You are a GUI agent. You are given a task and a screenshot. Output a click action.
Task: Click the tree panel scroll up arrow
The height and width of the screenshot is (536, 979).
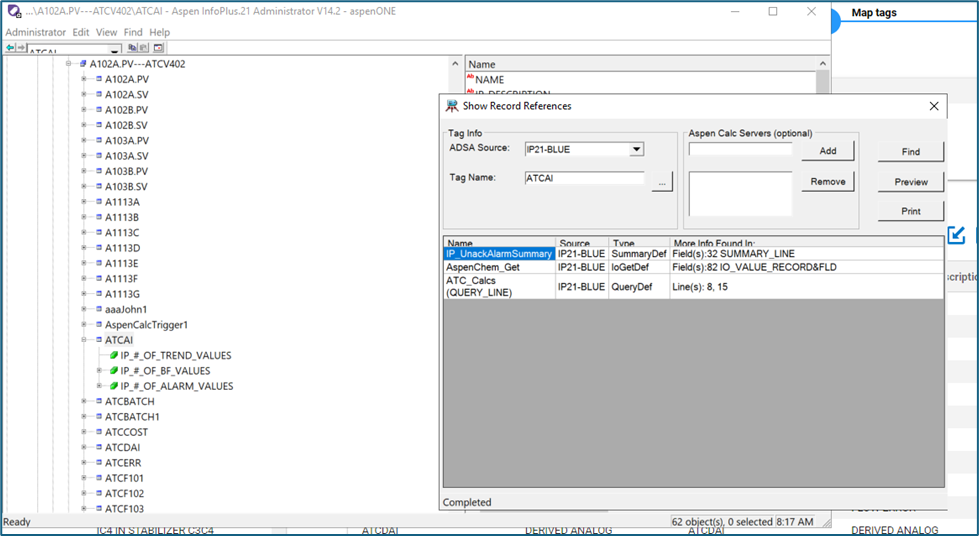point(455,64)
